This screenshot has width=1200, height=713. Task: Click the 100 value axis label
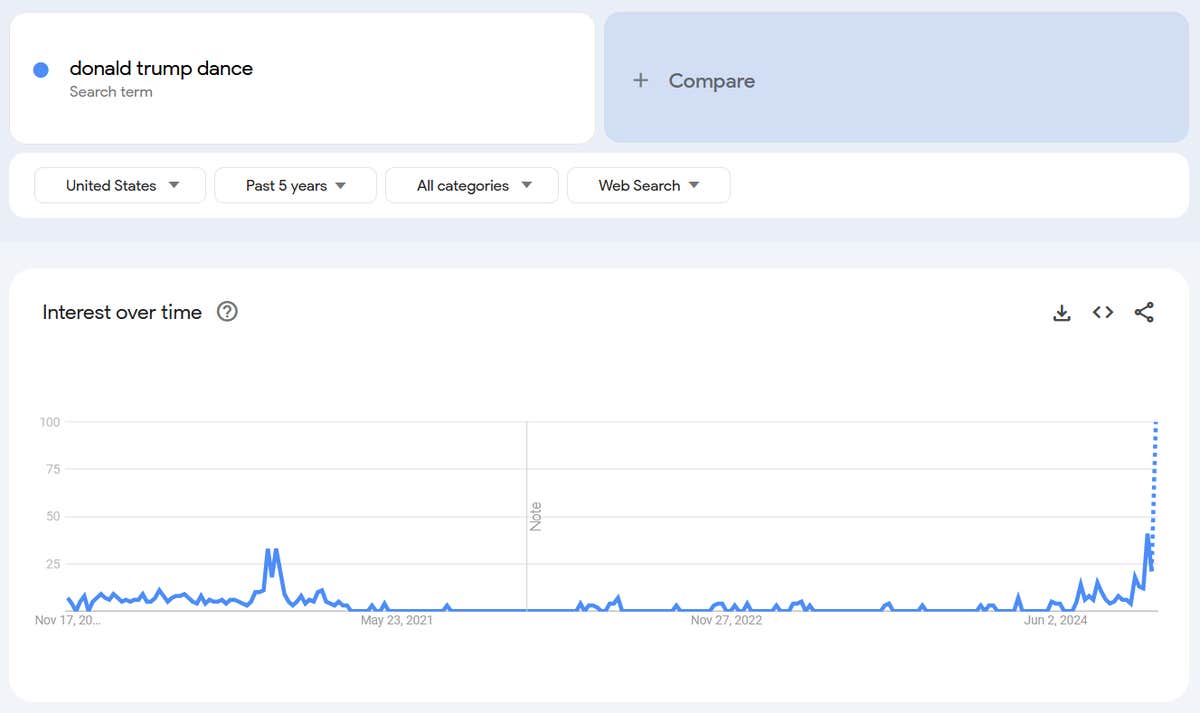49,422
